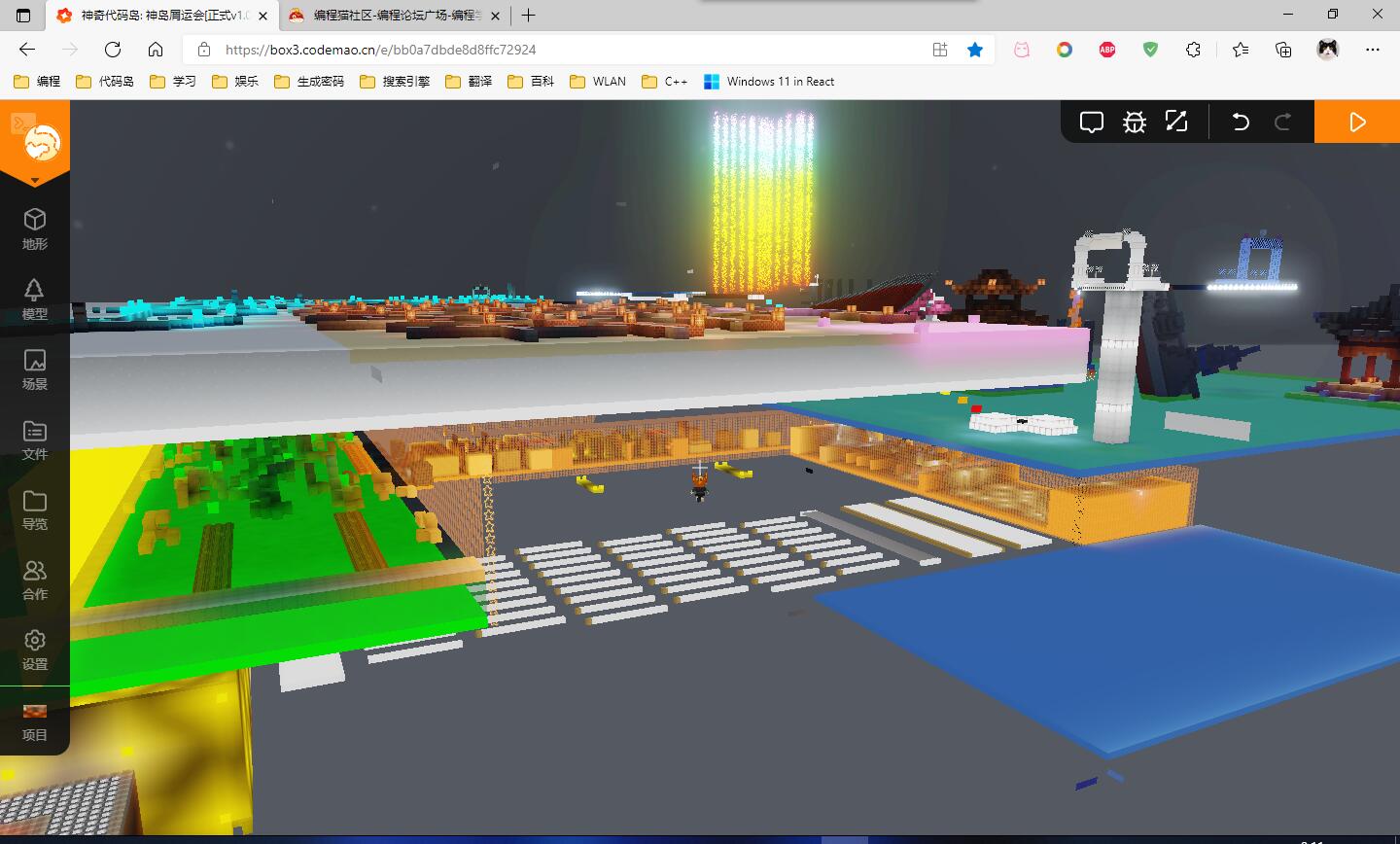The image size is (1400, 844).
Task: Open the favorites list icon
Action: 1241,50
